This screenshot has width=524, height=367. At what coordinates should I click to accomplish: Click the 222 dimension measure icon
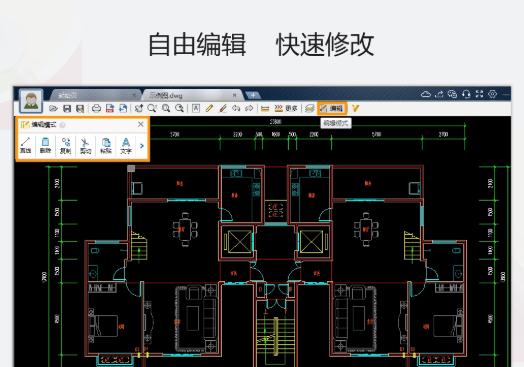[278, 108]
